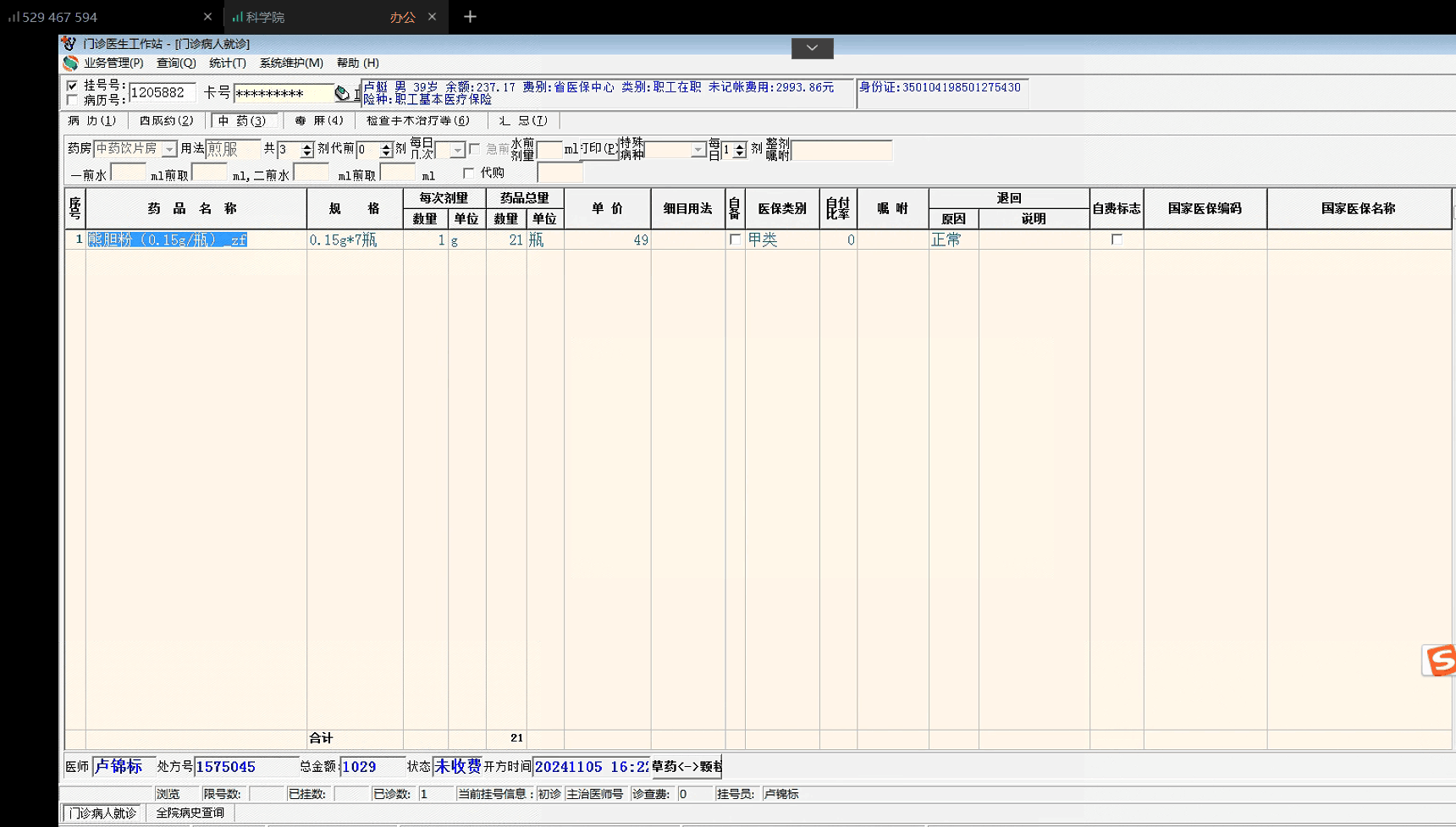
Task: Expand the remote session toolbar chevron
Action: point(812,48)
